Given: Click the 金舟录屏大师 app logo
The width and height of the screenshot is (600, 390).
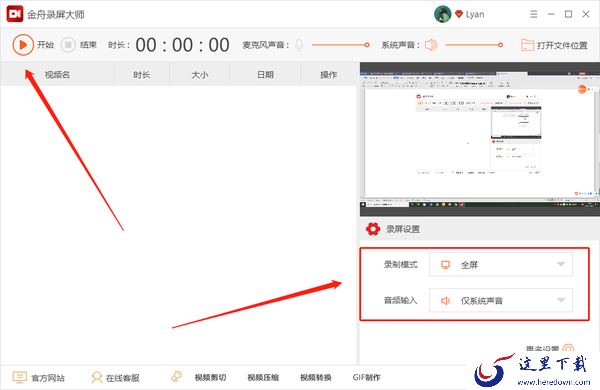Looking at the screenshot, I should point(15,14).
